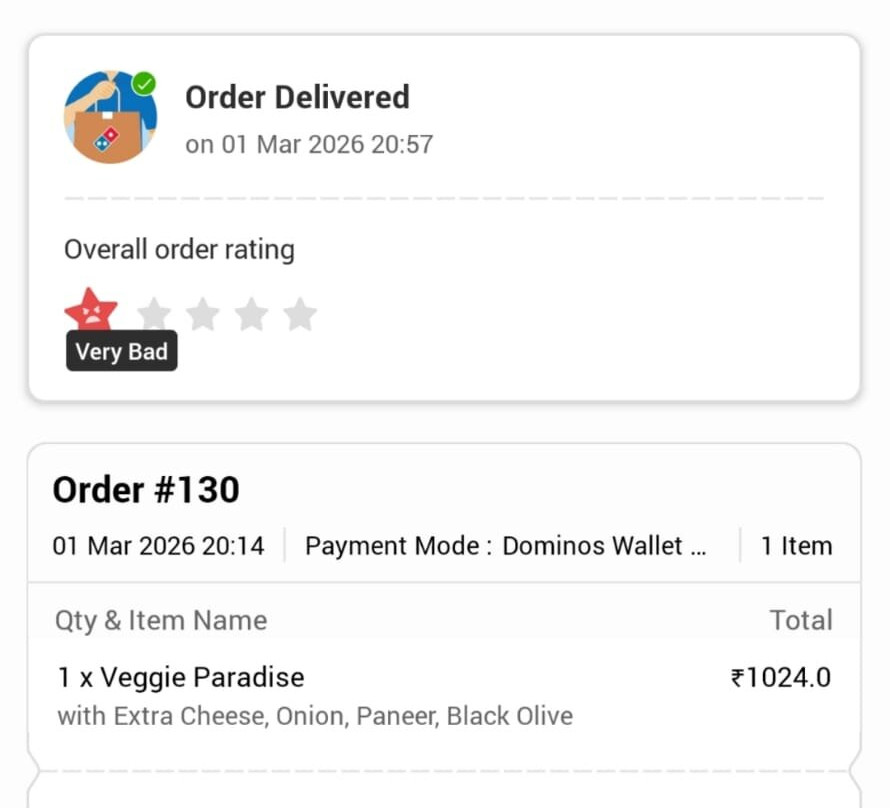890x808 pixels.
Task: Tap the Qty & Item Name column header
Action: (x=161, y=620)
